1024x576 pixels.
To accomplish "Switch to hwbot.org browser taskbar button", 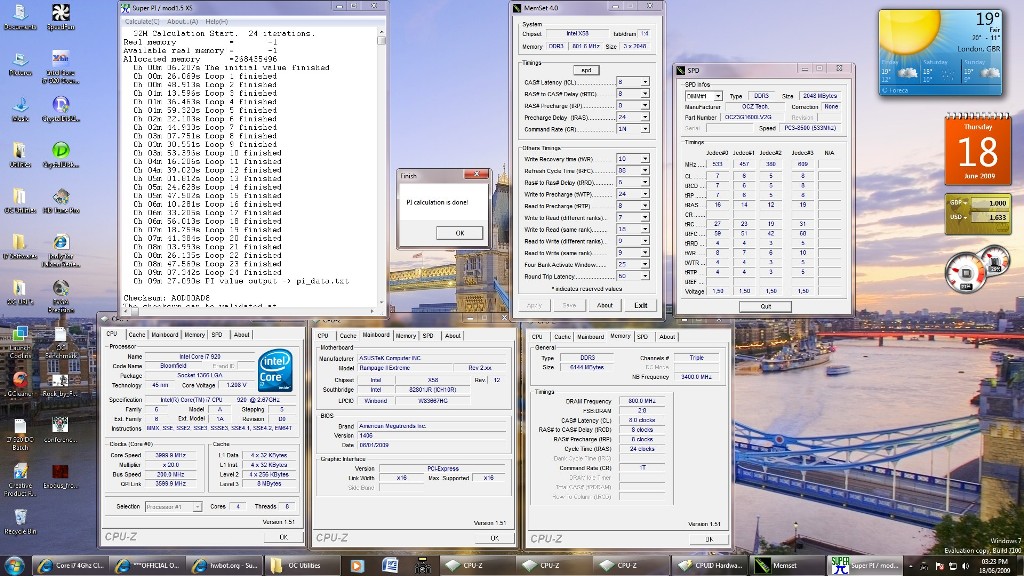I will point(225,566).
